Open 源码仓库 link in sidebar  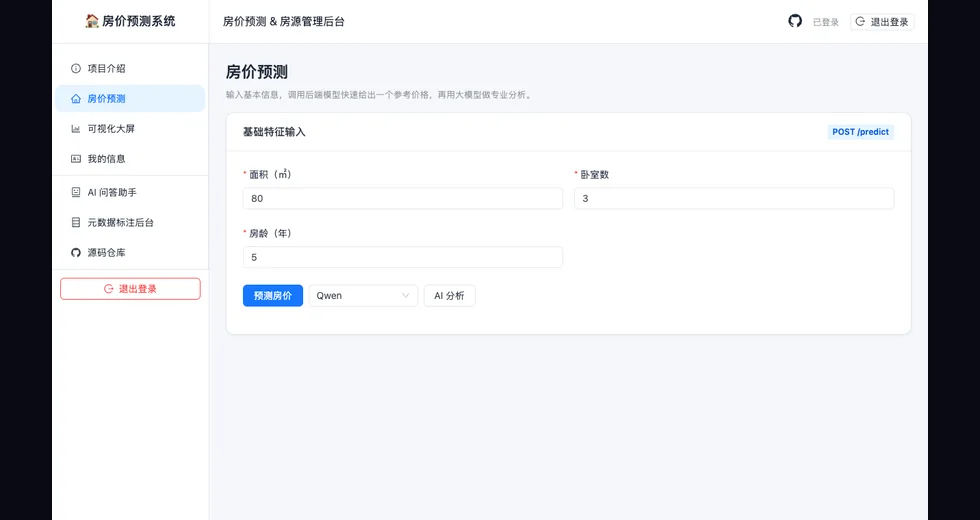[130, 252]
